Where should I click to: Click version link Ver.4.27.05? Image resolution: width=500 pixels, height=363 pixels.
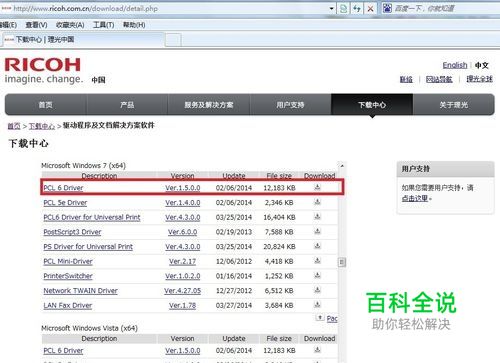(183, 290)
